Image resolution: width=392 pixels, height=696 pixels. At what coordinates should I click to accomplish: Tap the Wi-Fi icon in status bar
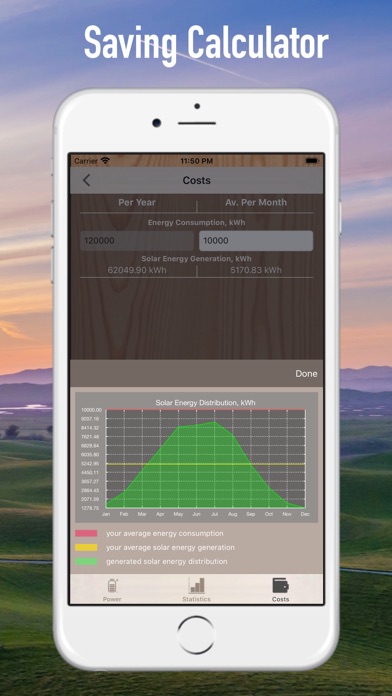(x=105, y=161)
